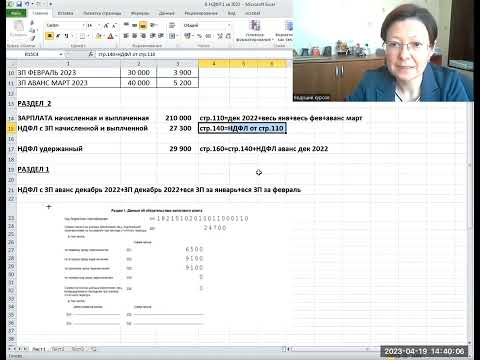Click the fill color bucket icon
The width and height of the screenshot is (480, 360).
click(x=98, y=36)
